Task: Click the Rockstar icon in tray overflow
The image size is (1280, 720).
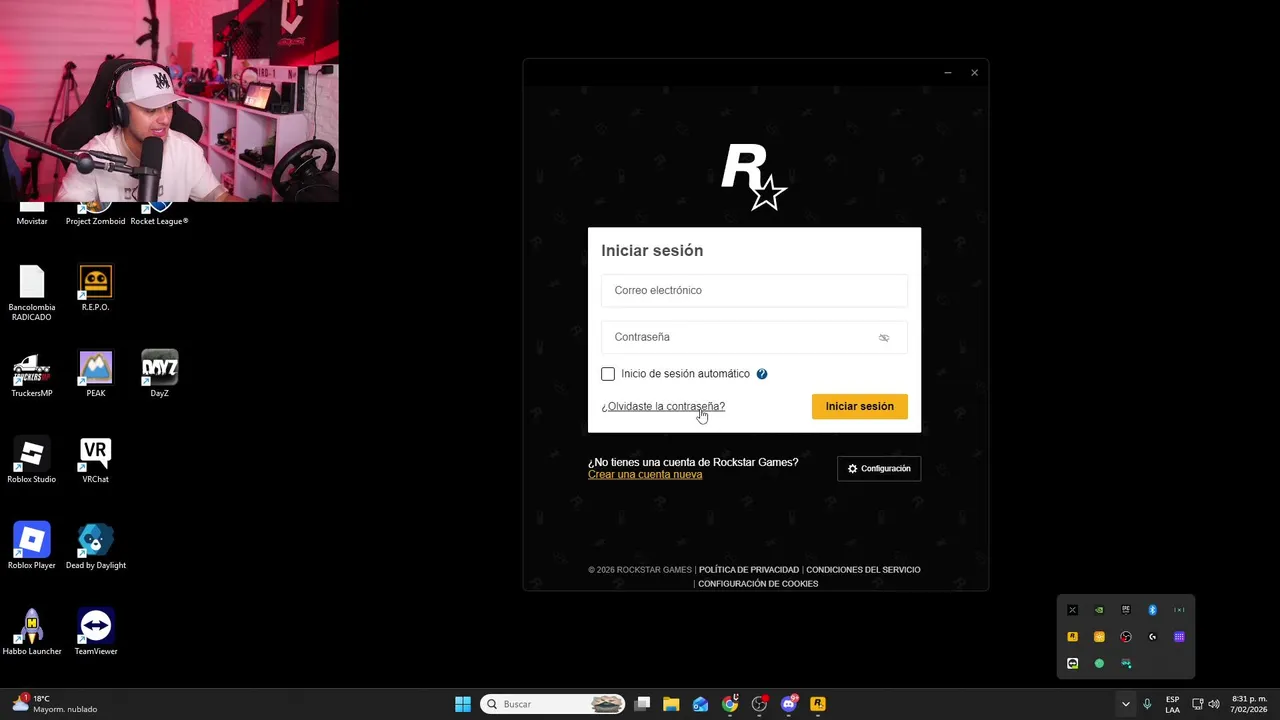Action: (x=1072, y=637)
